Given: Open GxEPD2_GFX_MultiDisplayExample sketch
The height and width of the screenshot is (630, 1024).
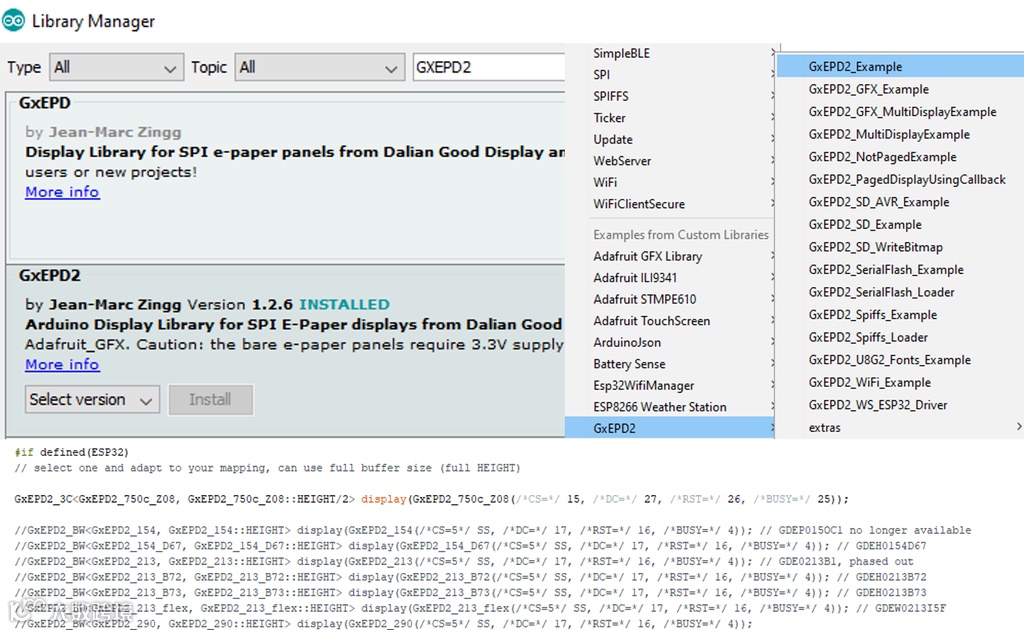Looking at the screenshot, I should (901, 112).
